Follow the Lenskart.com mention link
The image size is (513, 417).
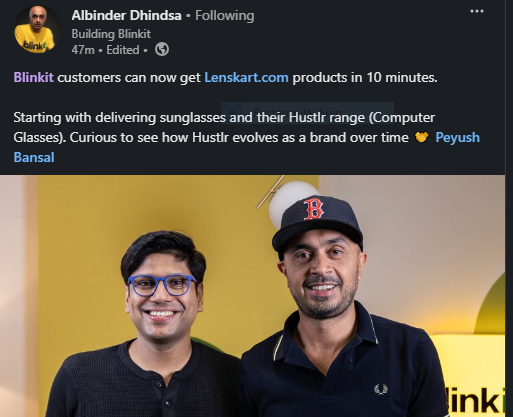pos(246,78)
